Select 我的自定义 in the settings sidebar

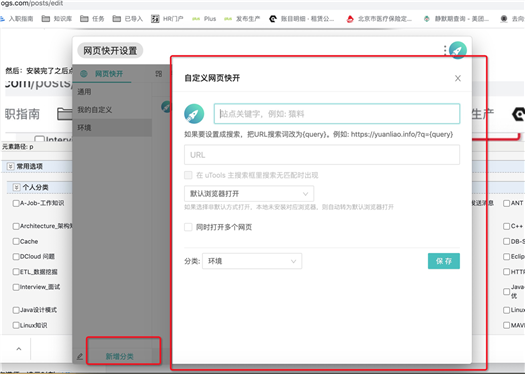112,109
